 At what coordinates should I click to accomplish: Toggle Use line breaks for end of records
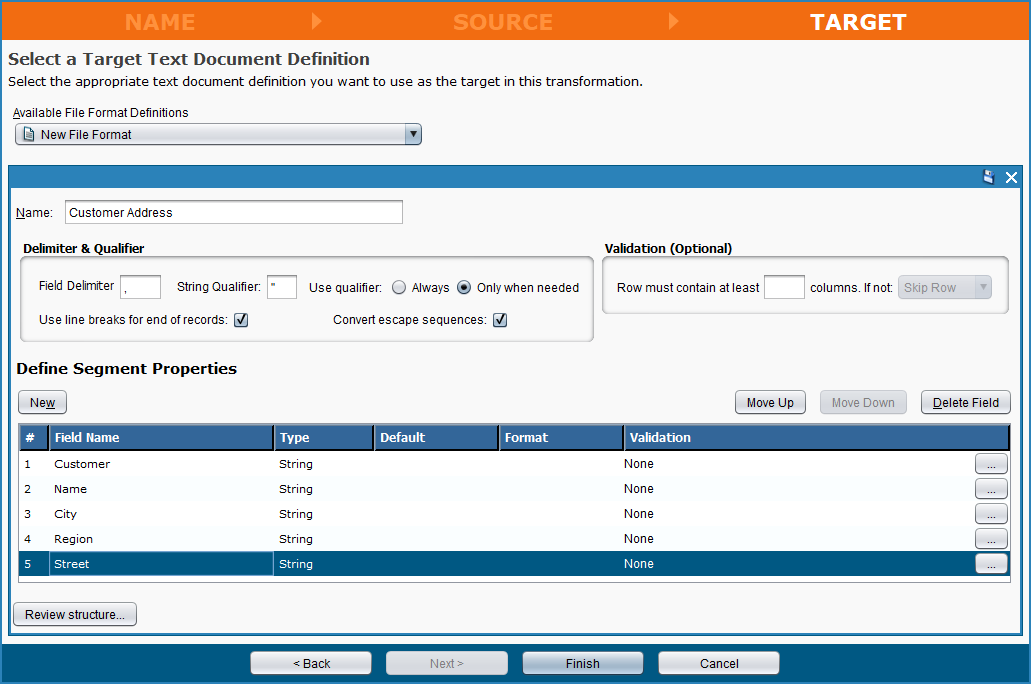[x=241, y=320]
